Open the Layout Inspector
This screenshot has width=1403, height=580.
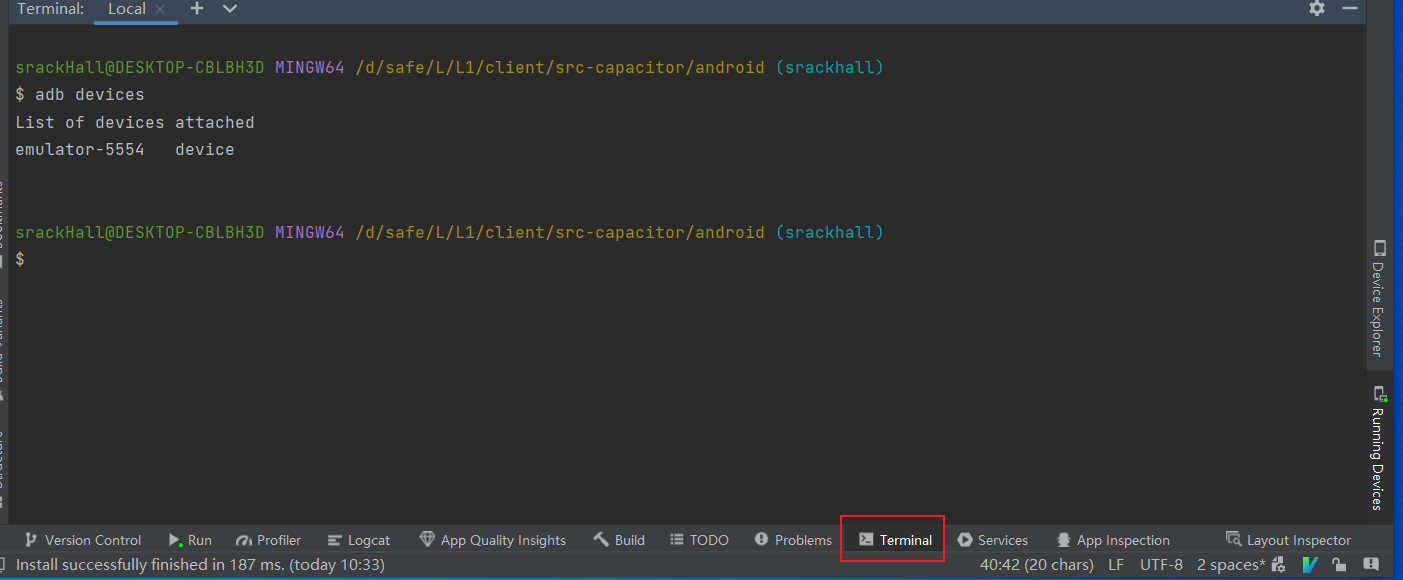coord(1288,540)
